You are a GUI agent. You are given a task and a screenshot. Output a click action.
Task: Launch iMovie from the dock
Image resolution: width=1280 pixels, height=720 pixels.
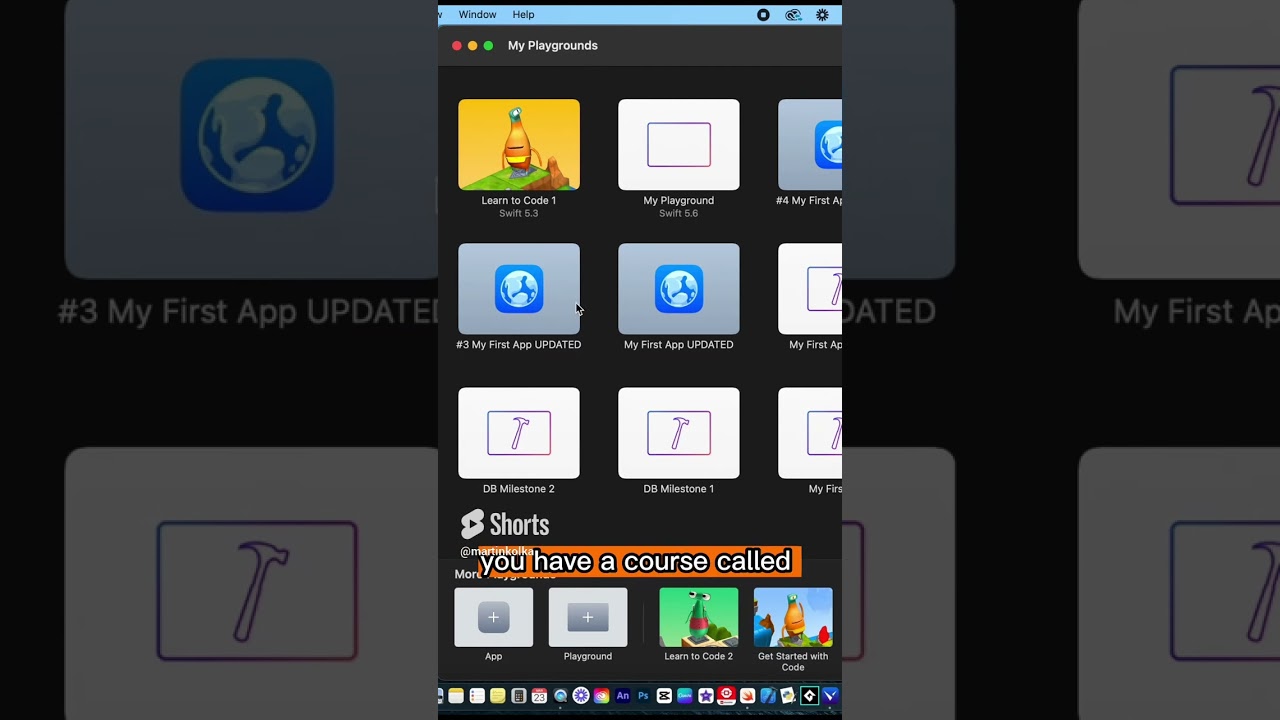[706, 696]
